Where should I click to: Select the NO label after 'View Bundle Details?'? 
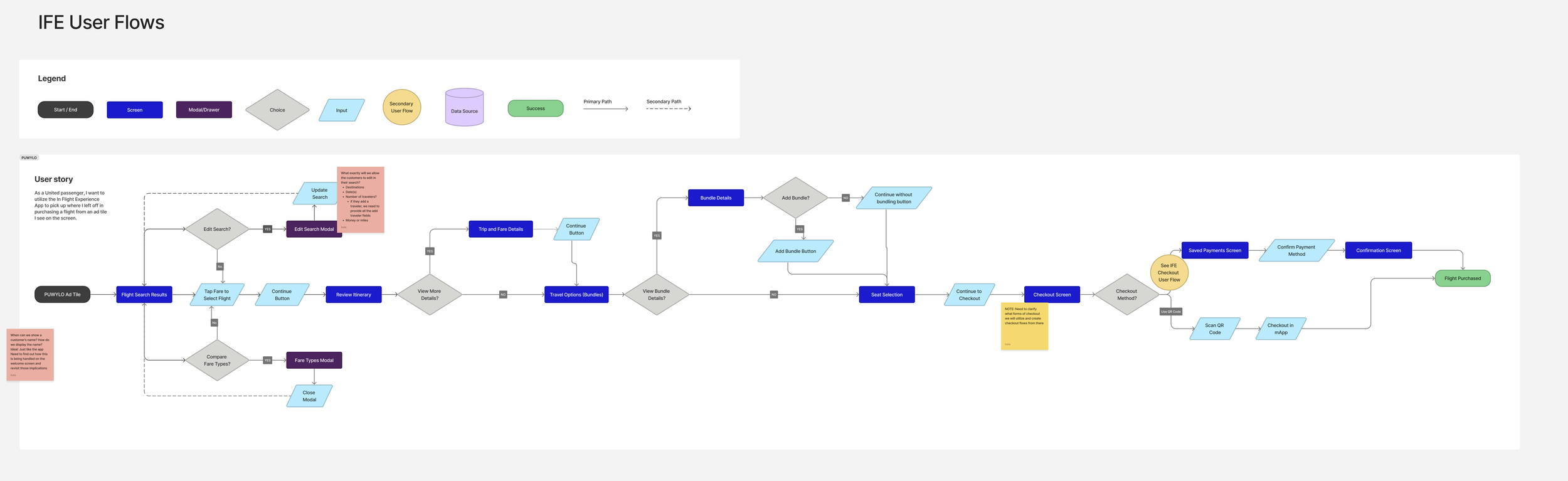774,295
